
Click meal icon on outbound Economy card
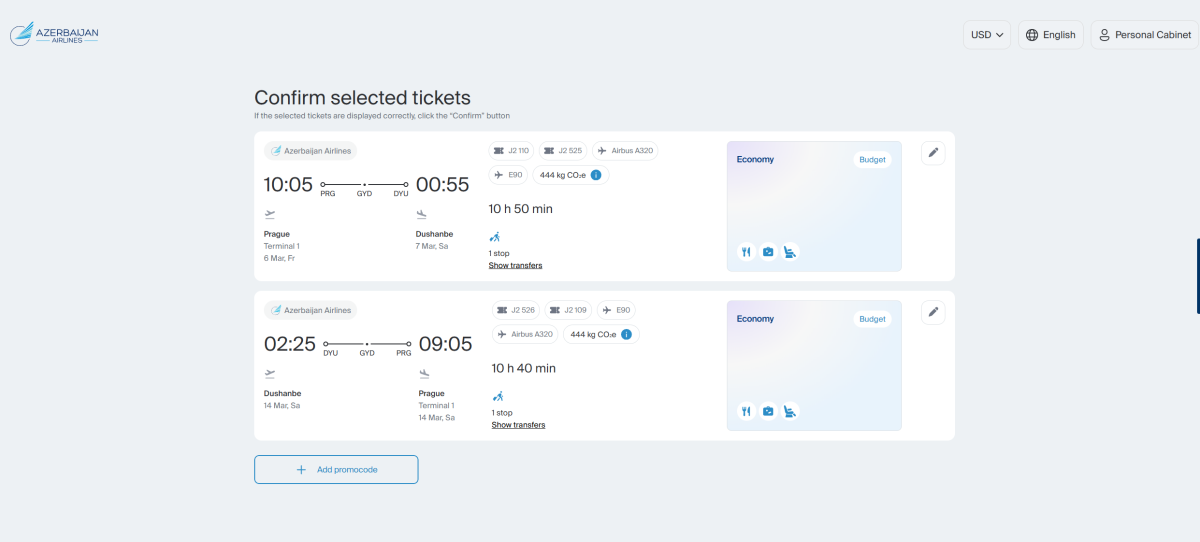pyautogui.click(x=746, y=252)
